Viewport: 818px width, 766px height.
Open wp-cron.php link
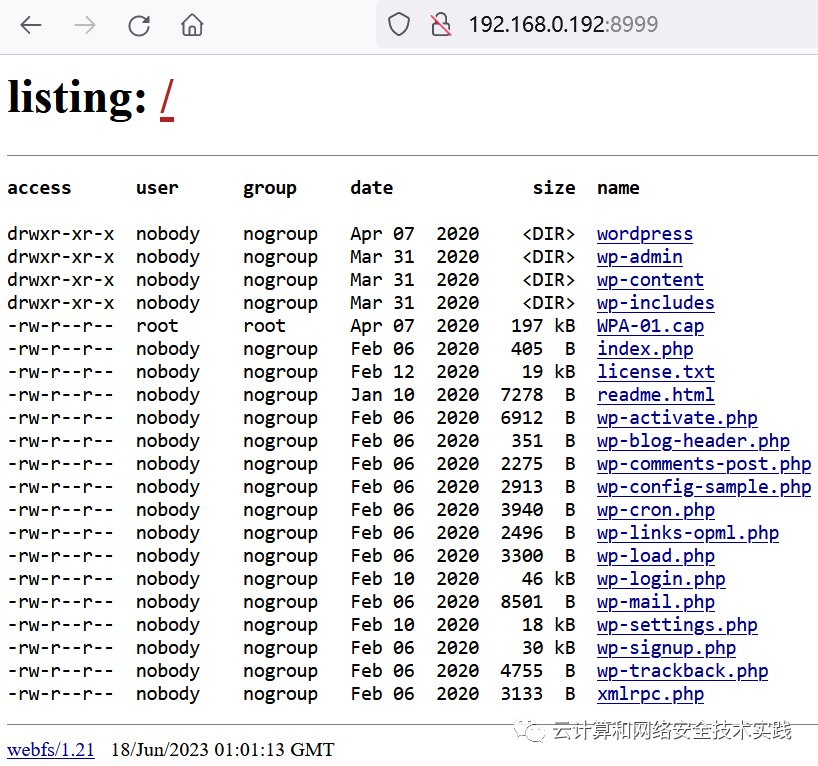pos(656,510)
